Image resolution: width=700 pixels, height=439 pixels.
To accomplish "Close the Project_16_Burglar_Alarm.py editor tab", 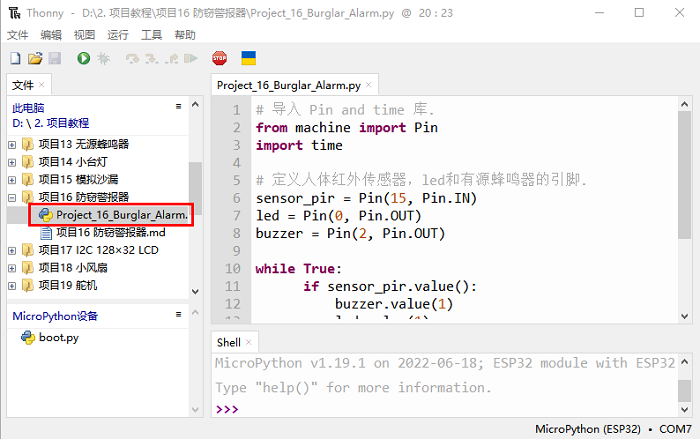I will [x=369, y=86].
